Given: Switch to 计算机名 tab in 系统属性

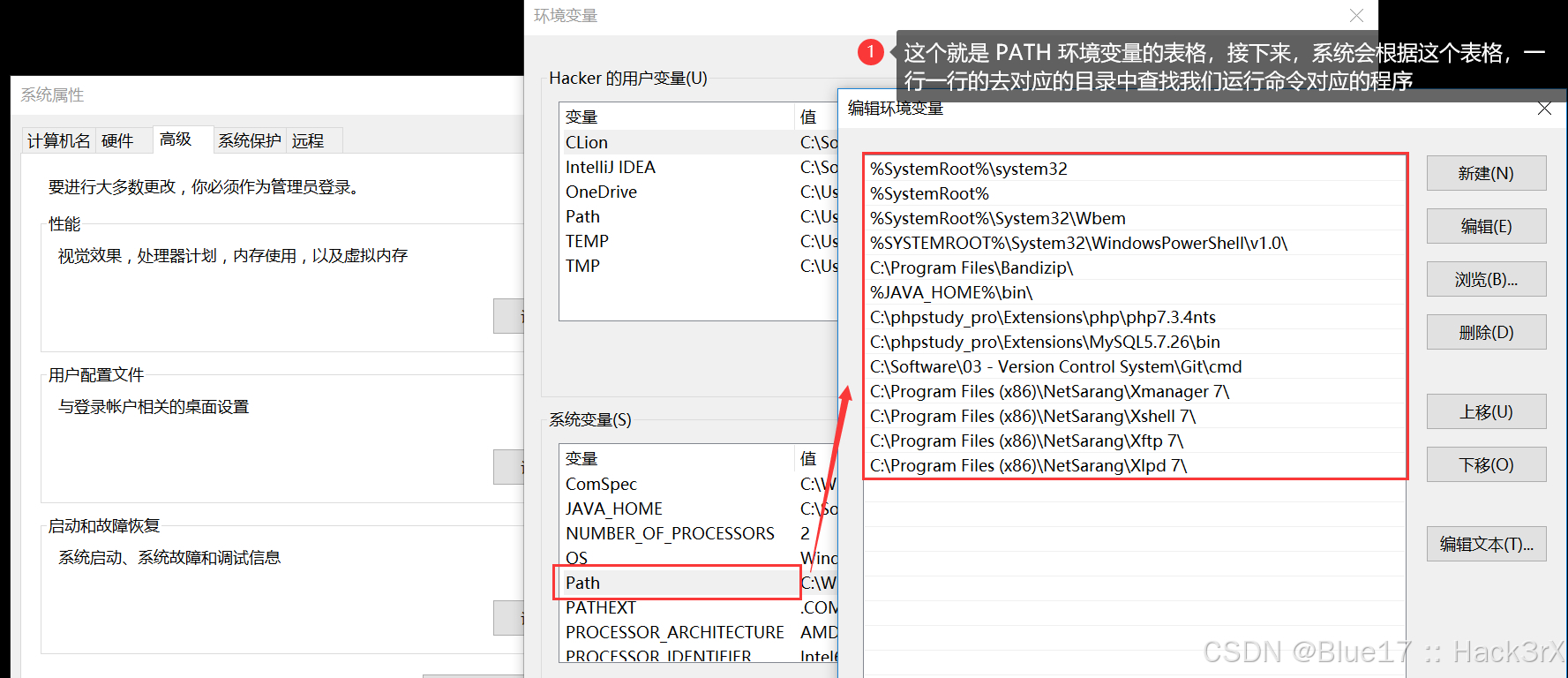Looking at the screenshot, I should pos(58,140).
